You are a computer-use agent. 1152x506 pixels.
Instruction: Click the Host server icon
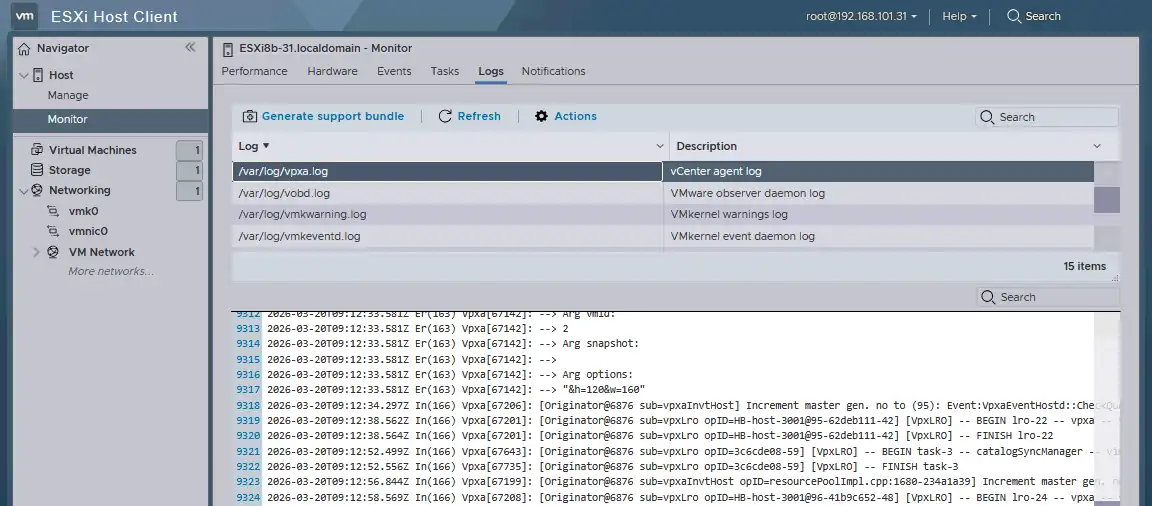(38, 75)
